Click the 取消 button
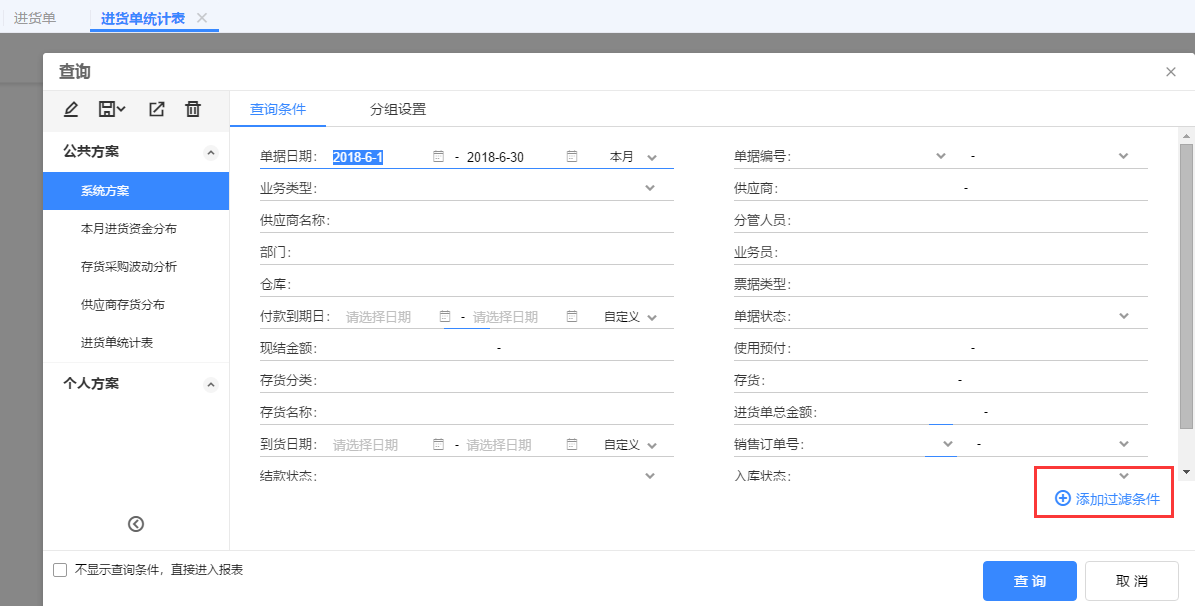This screenshot has height=606, width=1195. (1132, 582)
